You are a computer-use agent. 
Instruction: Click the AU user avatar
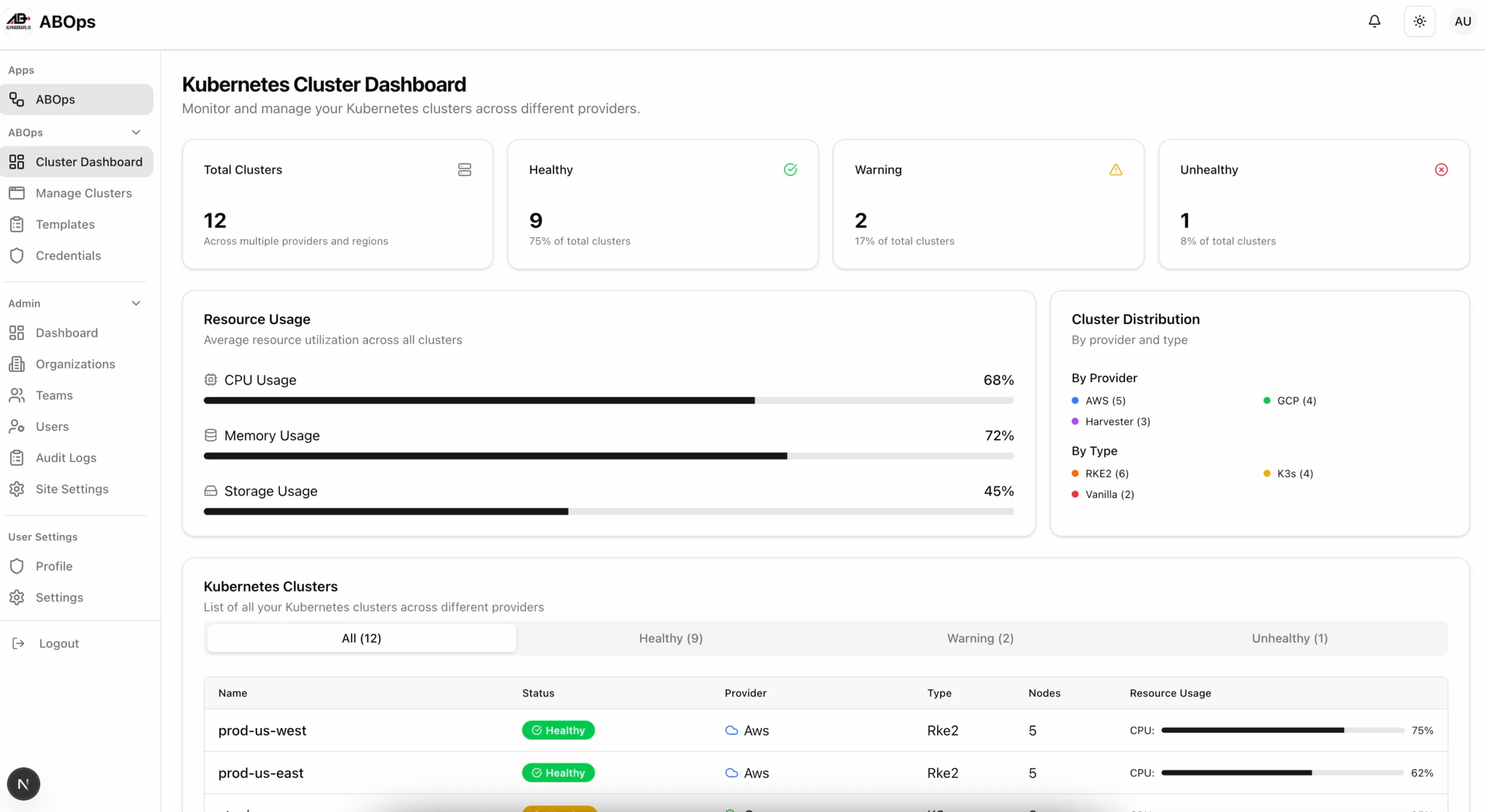[1463, 21]
